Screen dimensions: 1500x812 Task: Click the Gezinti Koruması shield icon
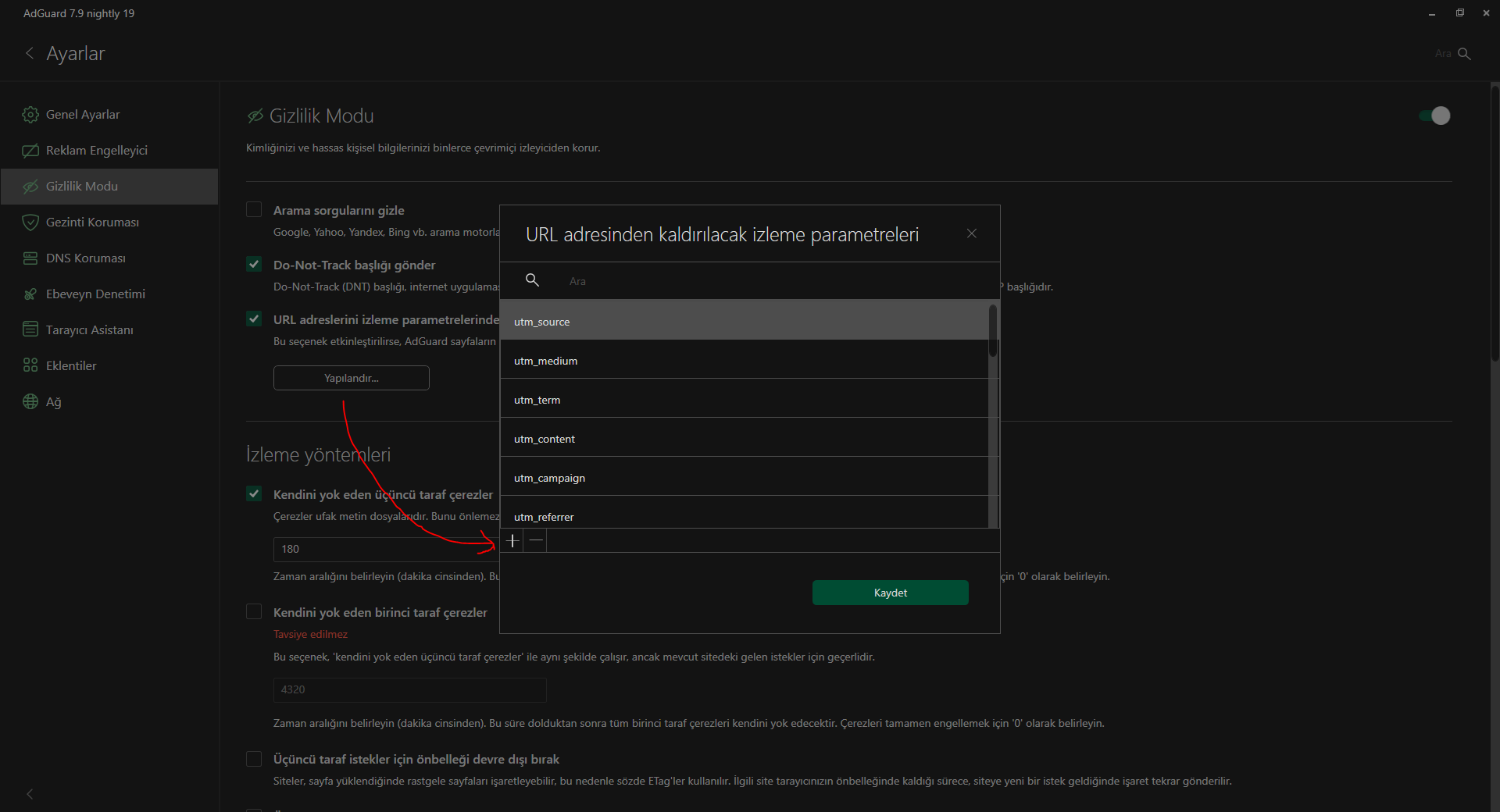pyautogui.click(x=30, y=223)
